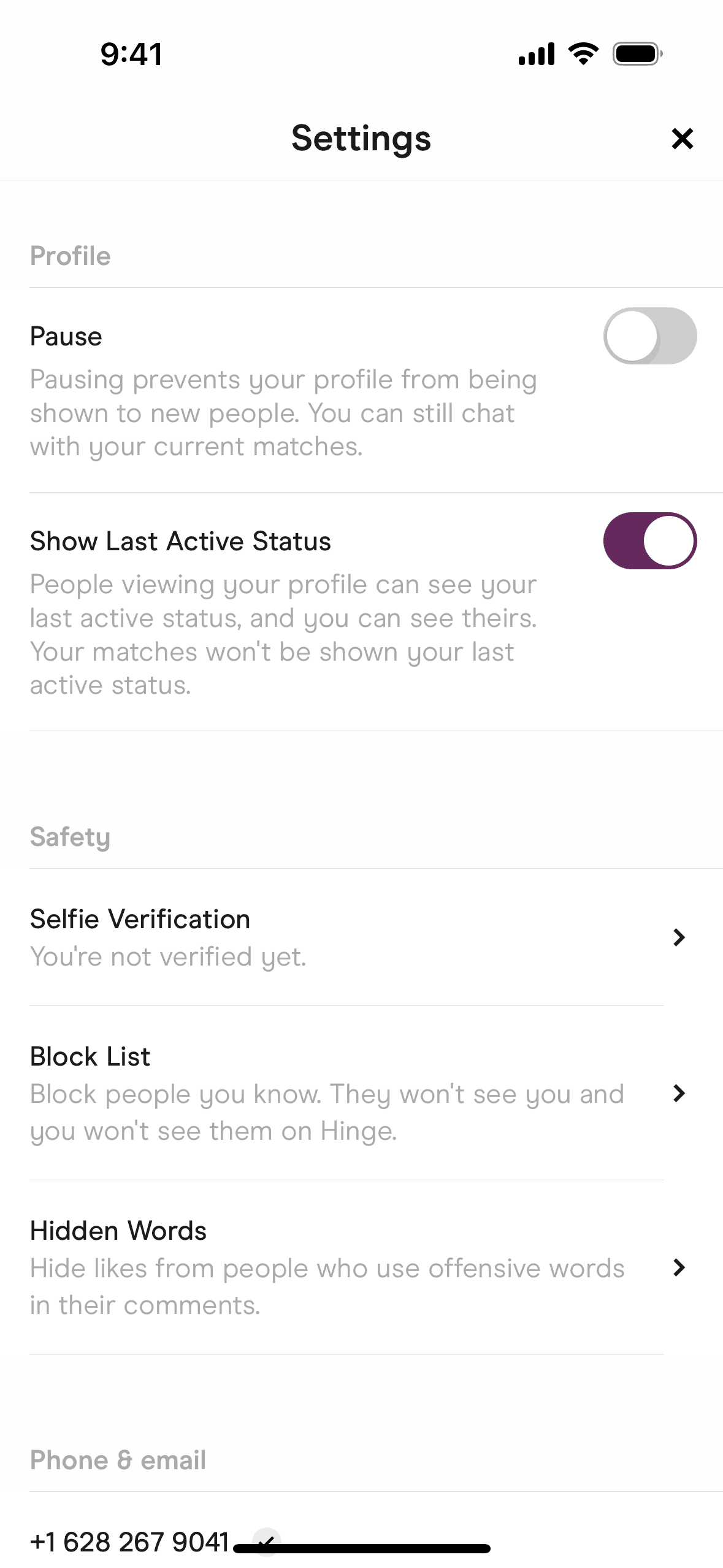
Task: Open Selfie Verification chevron arrow
Action: [x=678, y=937]
